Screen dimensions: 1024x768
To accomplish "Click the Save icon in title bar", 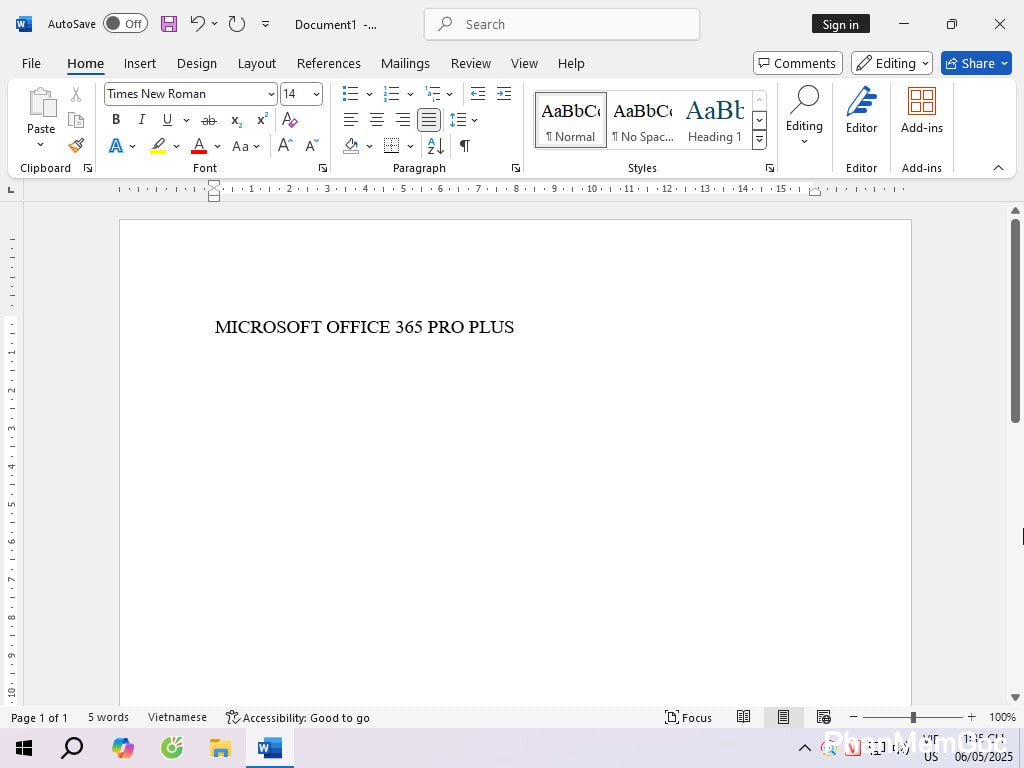I will 169,24.
